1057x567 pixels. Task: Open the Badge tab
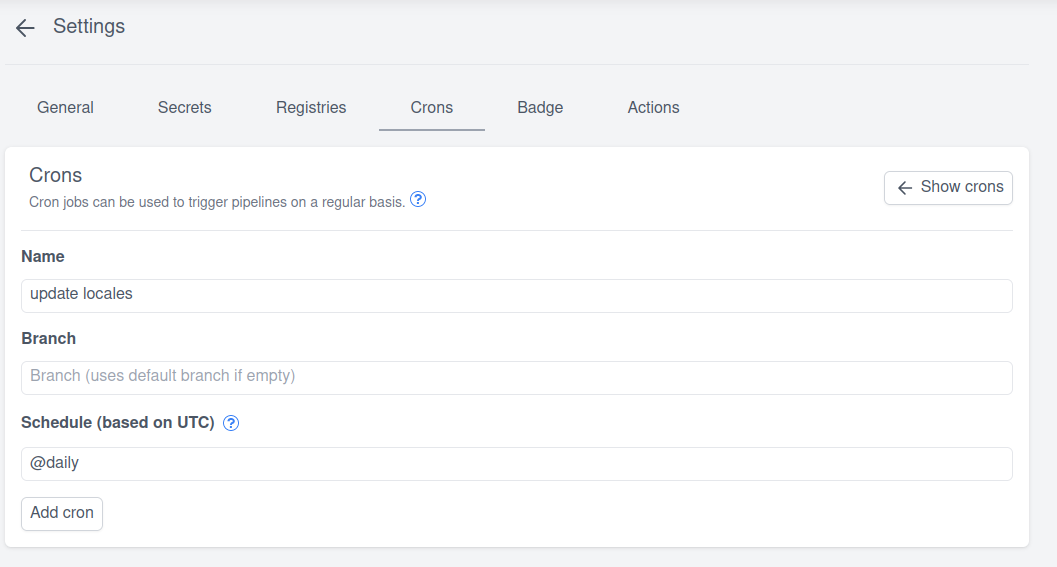[540, 108]
